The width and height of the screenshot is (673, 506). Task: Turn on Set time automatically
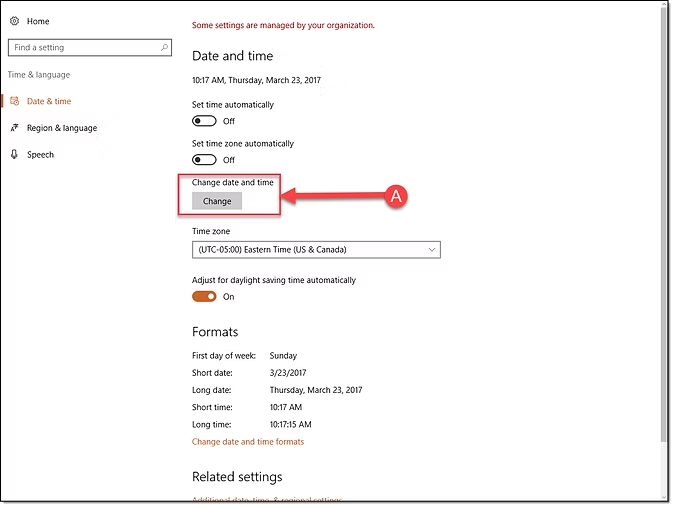click(x=204, y=121)
